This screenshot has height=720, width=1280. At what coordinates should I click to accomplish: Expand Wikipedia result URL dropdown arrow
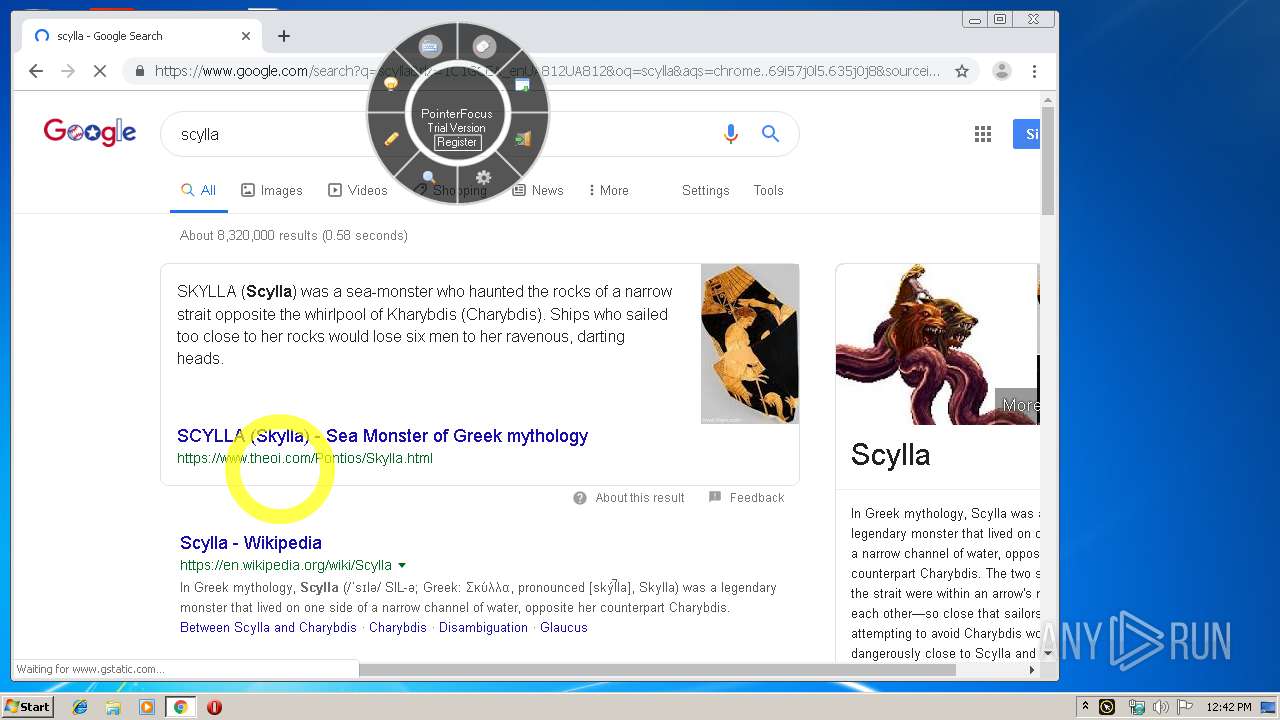click(402, 566)
